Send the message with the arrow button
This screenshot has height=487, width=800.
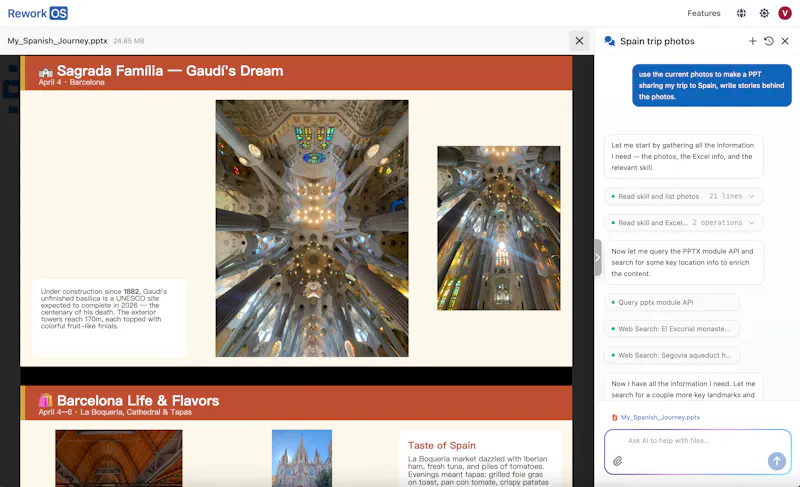pyautogui.click(x=777, y=461)
